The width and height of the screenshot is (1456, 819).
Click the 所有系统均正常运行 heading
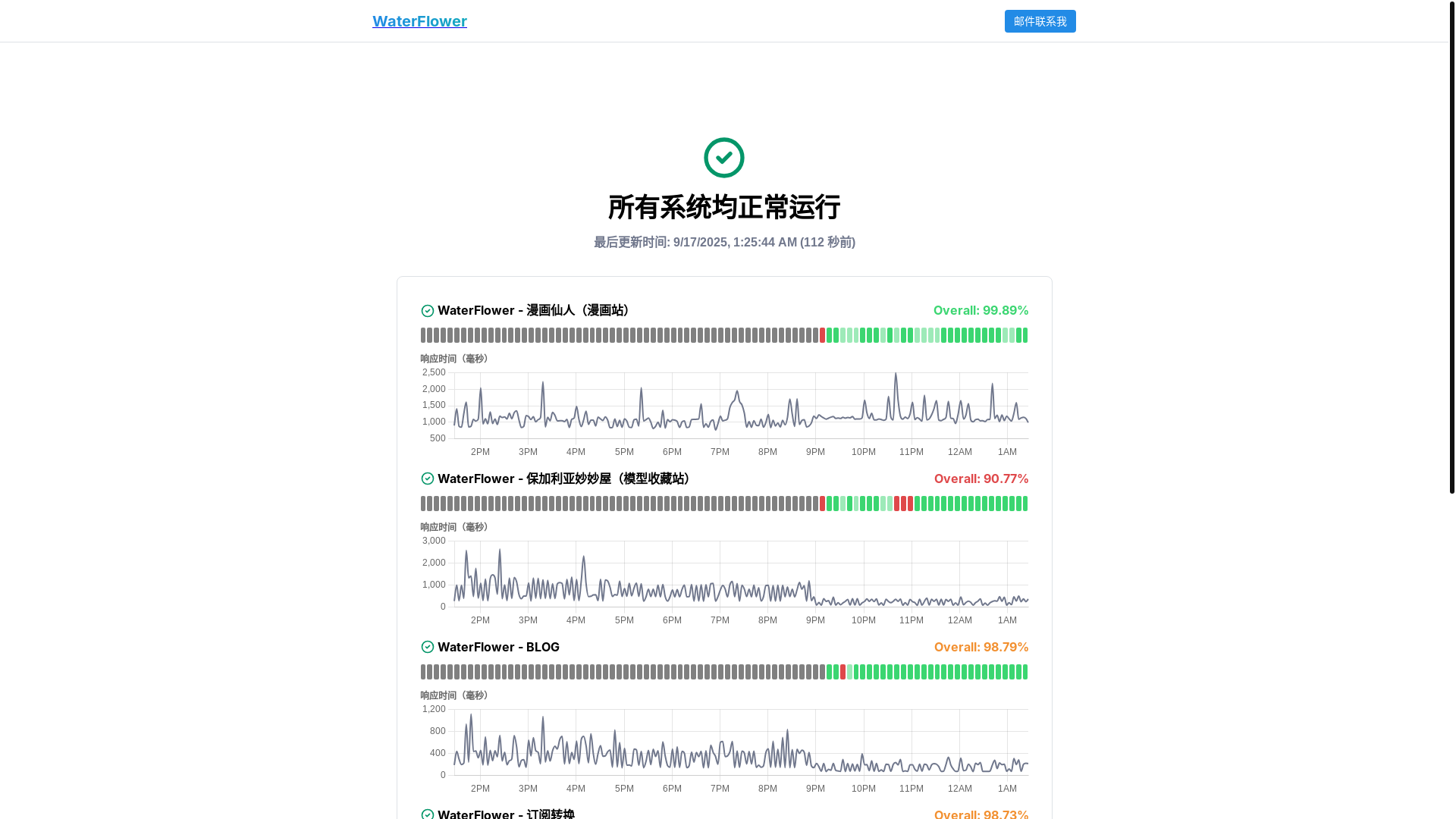[x=724, y=207]
